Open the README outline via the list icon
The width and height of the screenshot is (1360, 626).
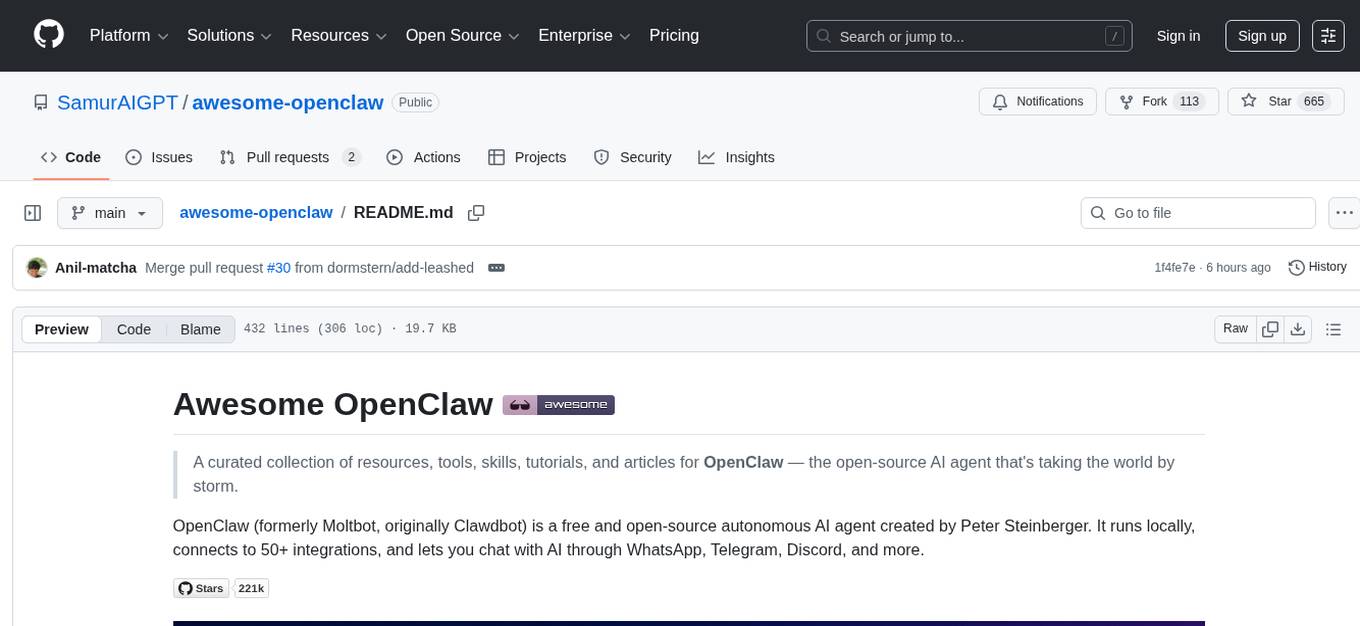[1334, 328]
